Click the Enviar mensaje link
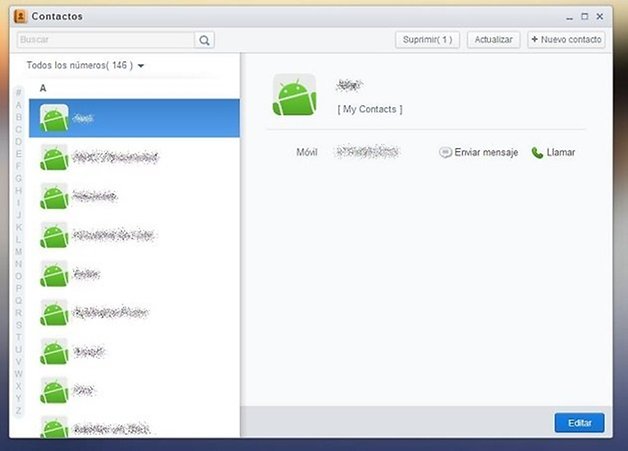The width and height of the screenshot is (628, 451). point(479,152)
